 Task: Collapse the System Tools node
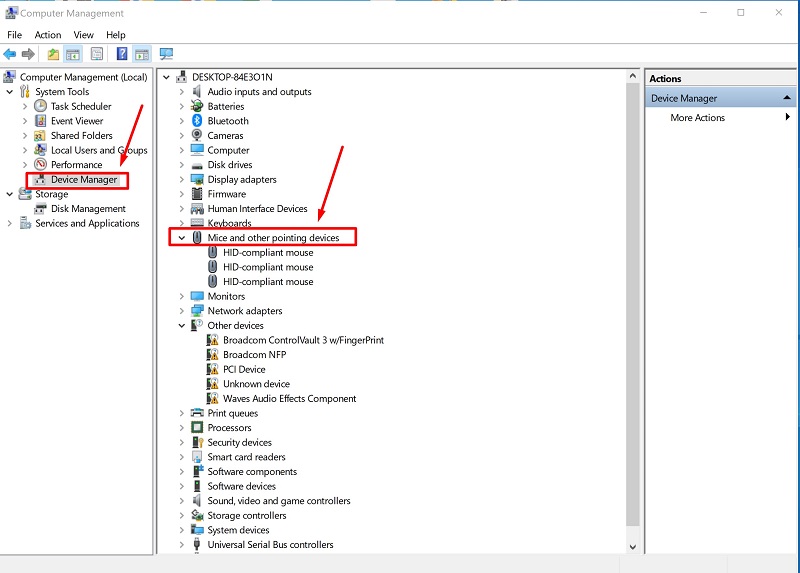[10, 92]
